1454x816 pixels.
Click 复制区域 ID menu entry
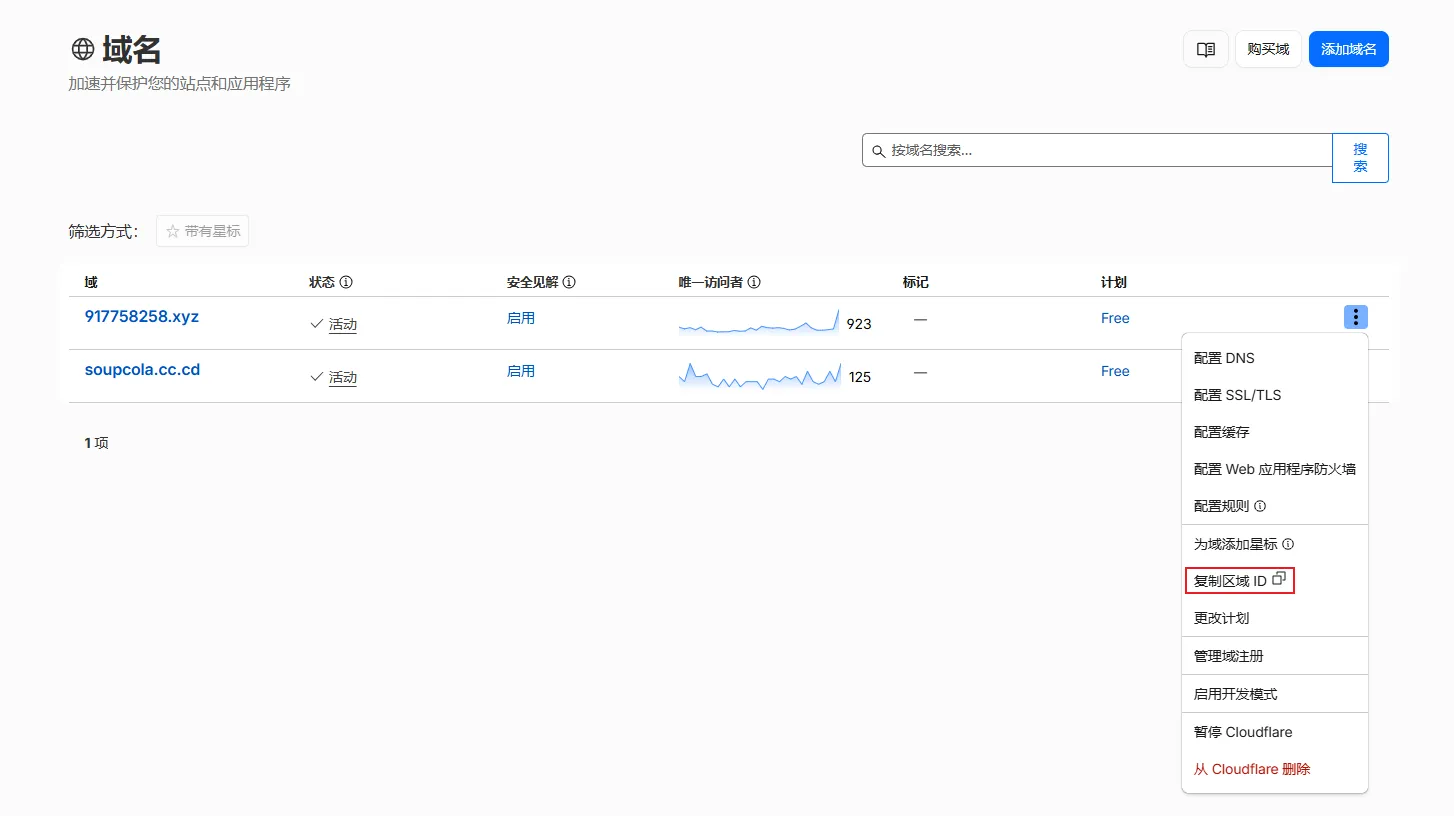pos(1275,581)
